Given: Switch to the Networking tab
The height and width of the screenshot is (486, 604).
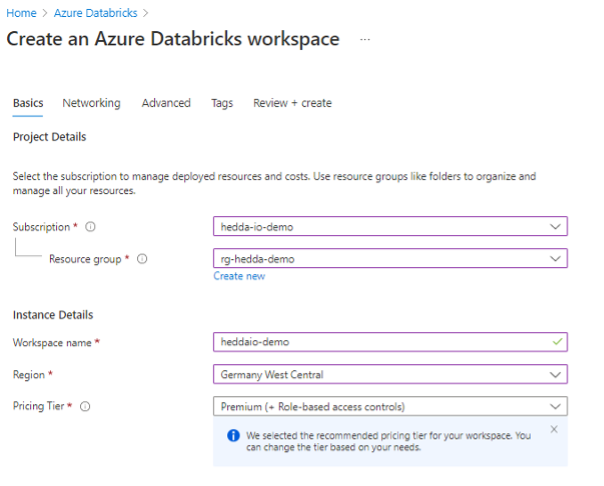Looking at the screenshot, I should pos(91,103).
